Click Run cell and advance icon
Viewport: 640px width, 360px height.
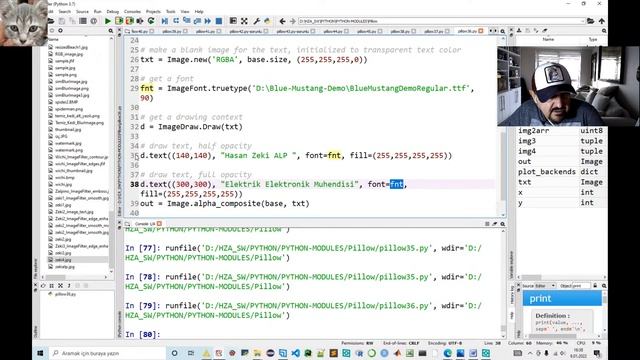[x=129, y=21]
